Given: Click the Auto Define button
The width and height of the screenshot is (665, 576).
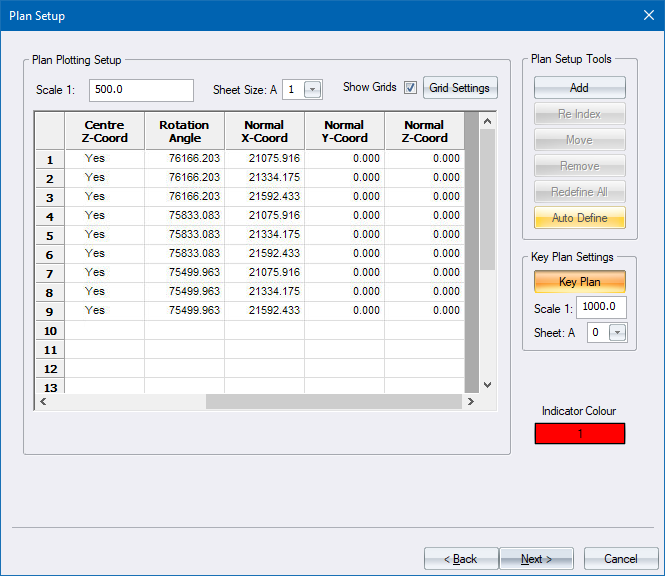Looking at the screenshot, I should tap(579, 218).
